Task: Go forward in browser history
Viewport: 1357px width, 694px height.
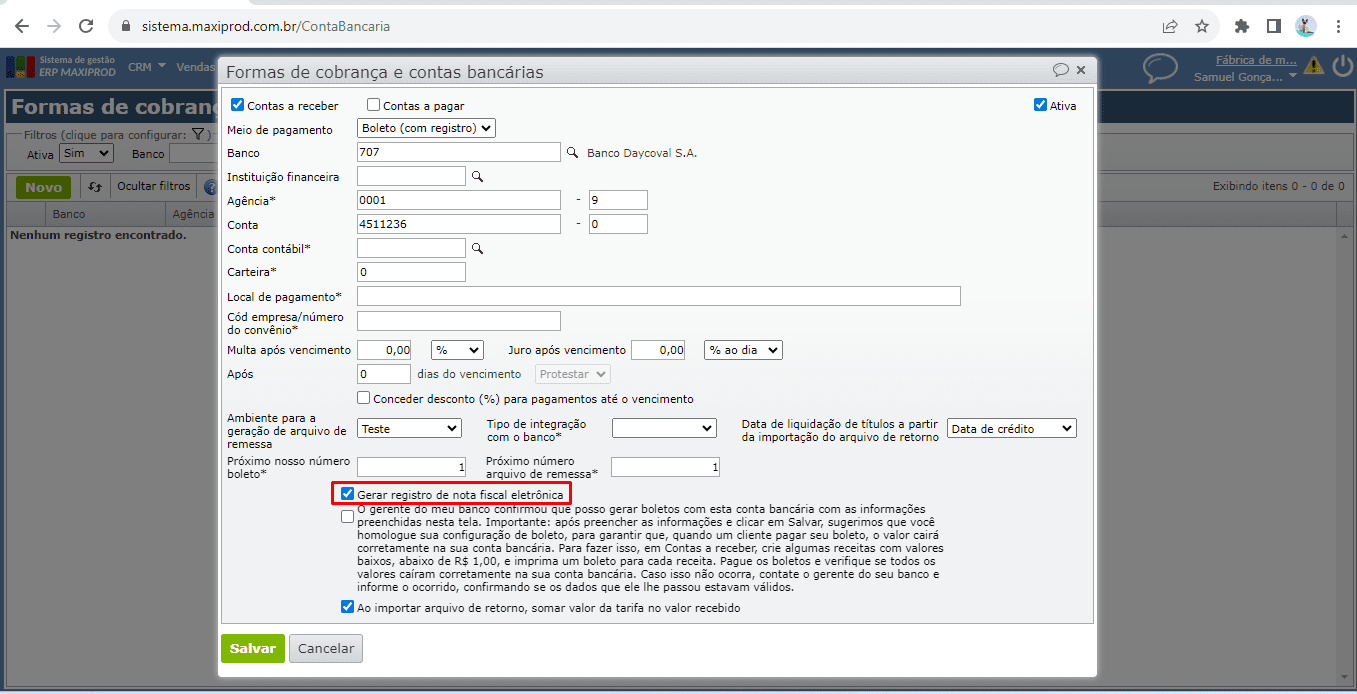Action: pos(54,26)
